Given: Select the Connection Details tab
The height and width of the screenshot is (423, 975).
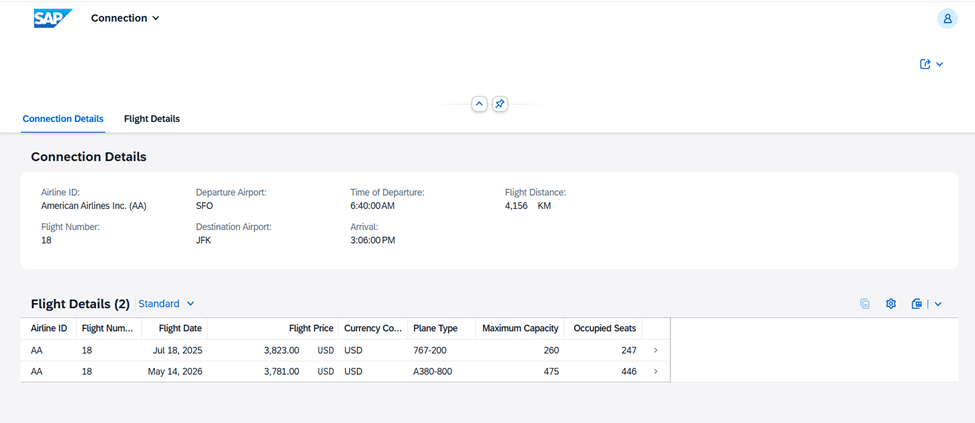Looking at the screenshot, I should pos(63,119).
